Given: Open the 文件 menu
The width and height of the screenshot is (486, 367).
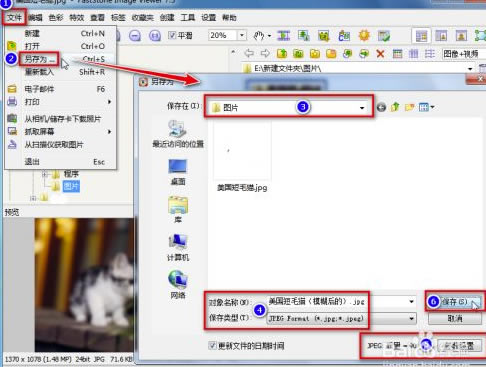Looking at the screenshot, I should tap(15, 17).
